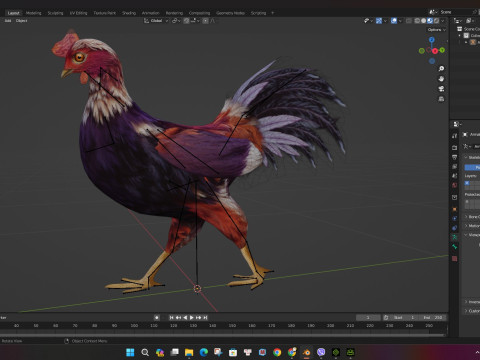Open the orange Object properties tab
Screen dimensions: 480x360
pos(454,209)
